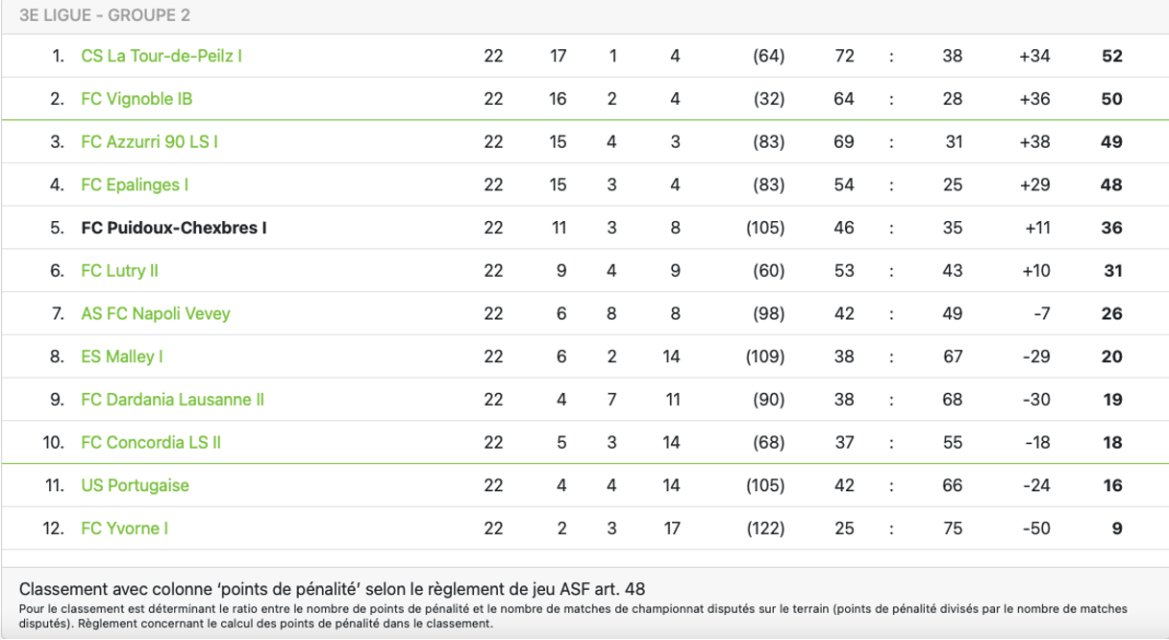
Task: Open CS La Tour-de-Peilz I team link
Action: 161,56
